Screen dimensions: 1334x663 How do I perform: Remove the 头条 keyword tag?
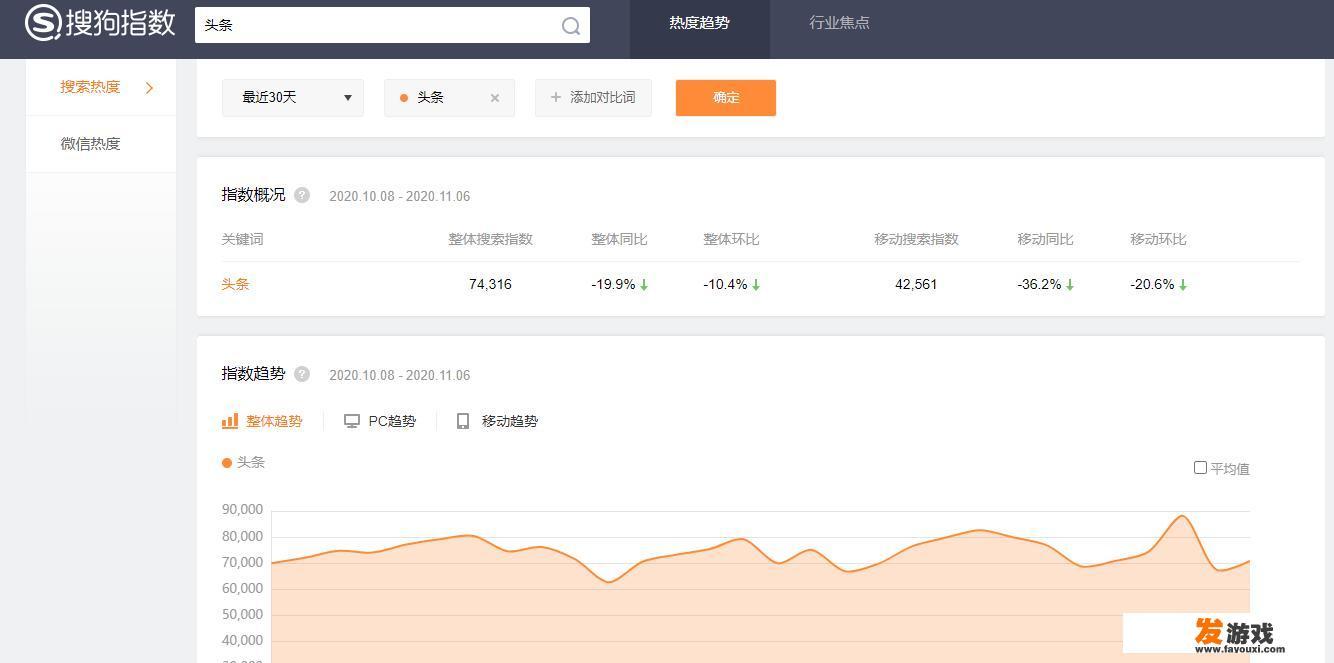[495, 98]
